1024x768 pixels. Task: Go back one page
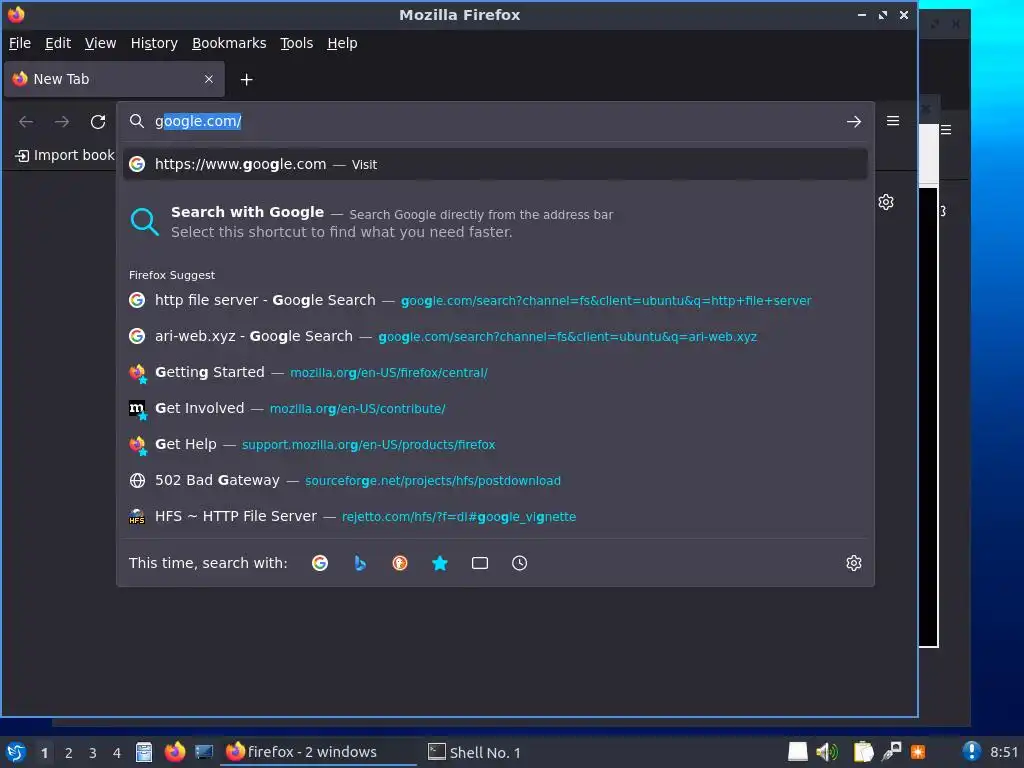26,121
